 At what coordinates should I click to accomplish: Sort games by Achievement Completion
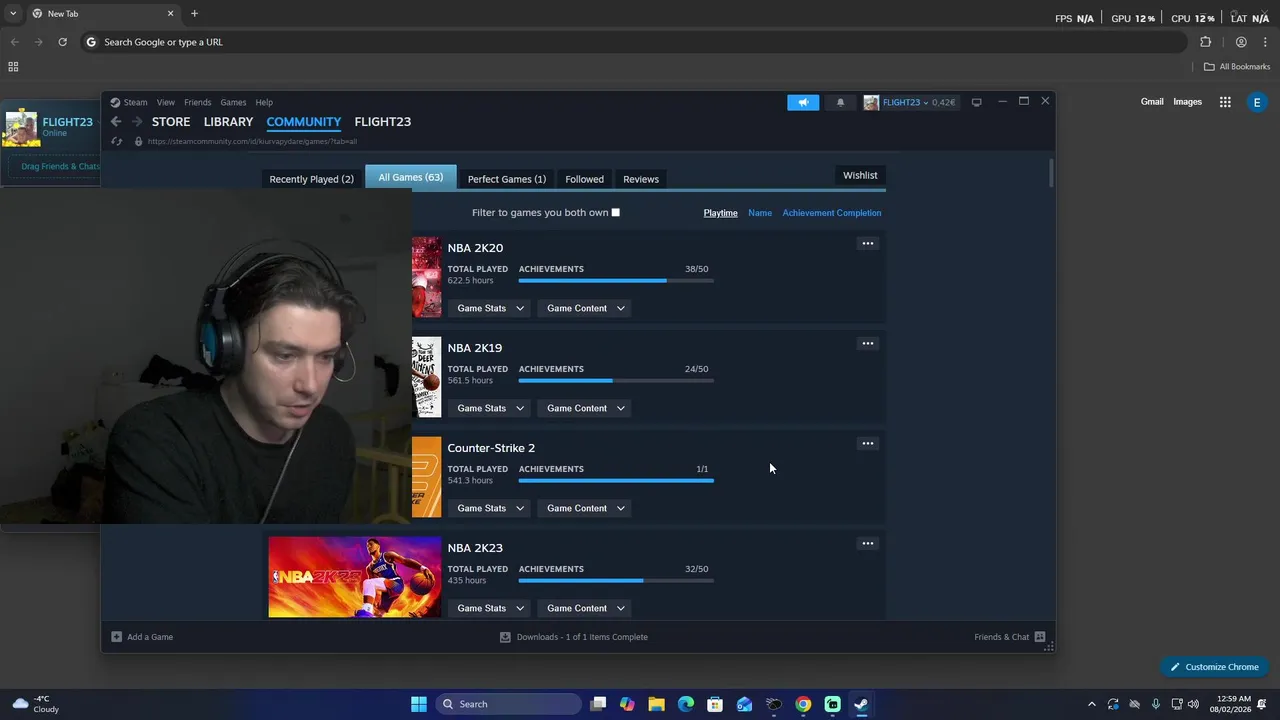click(x=832, y=213)
